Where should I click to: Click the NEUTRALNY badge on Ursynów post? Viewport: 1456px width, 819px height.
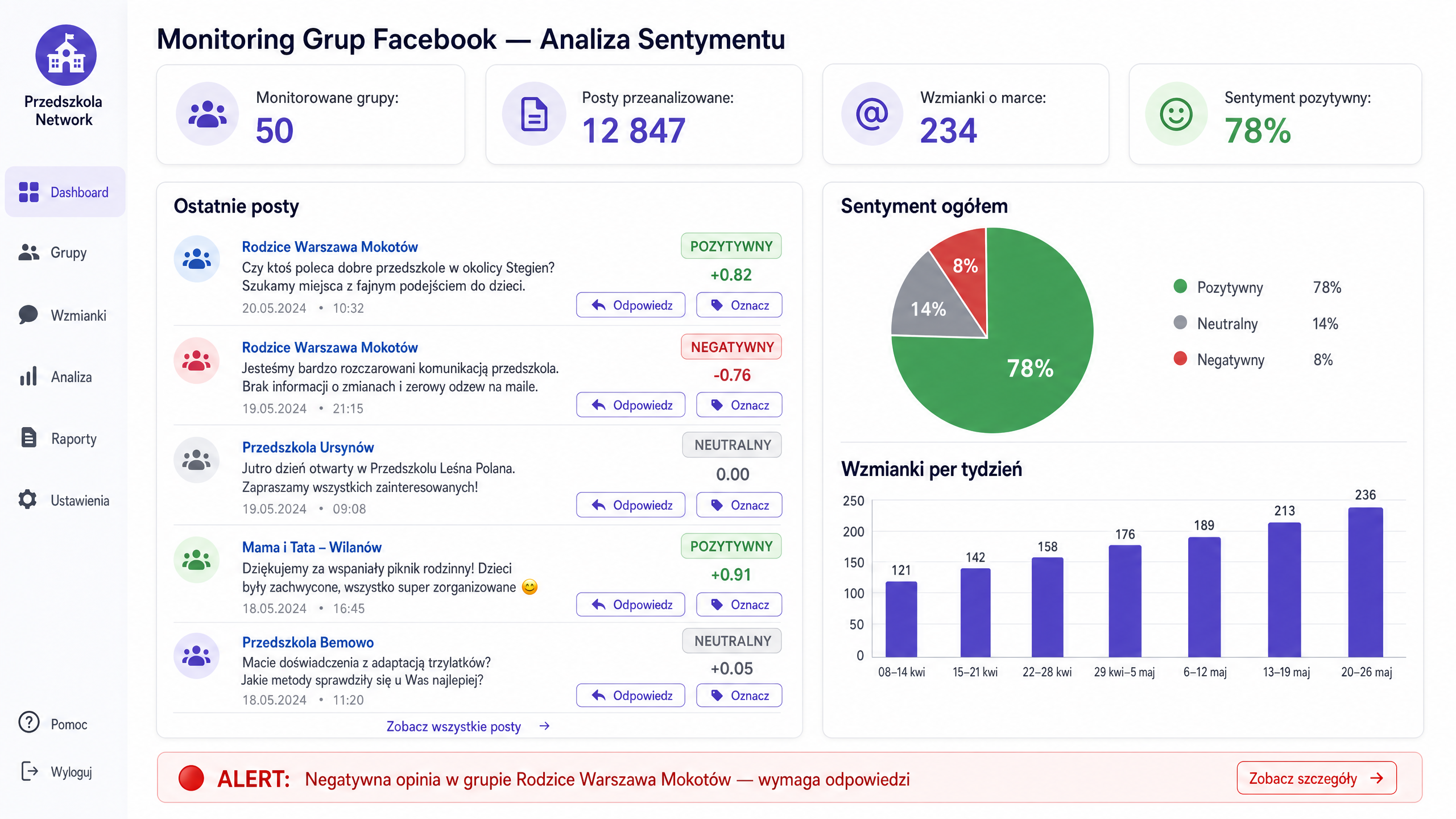(x=732, y=445)
